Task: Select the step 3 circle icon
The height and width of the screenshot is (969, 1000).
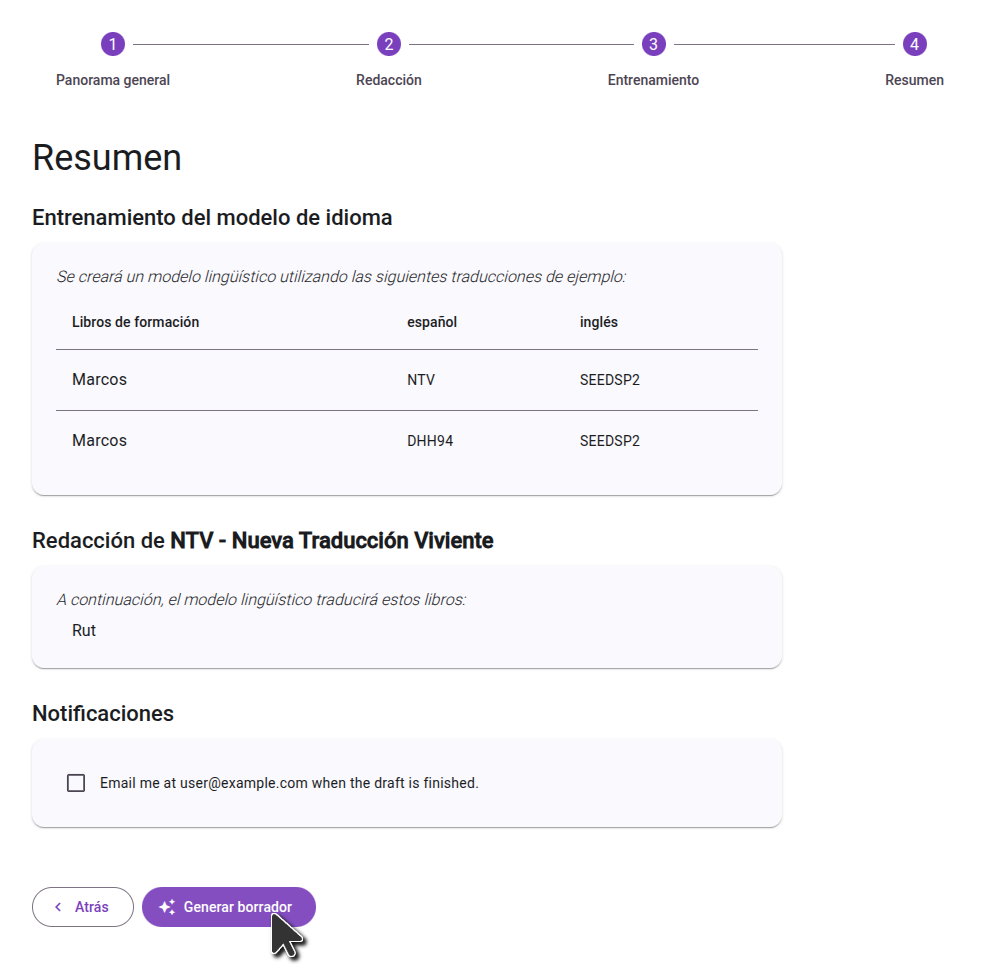Action: [x=653, y=44]
